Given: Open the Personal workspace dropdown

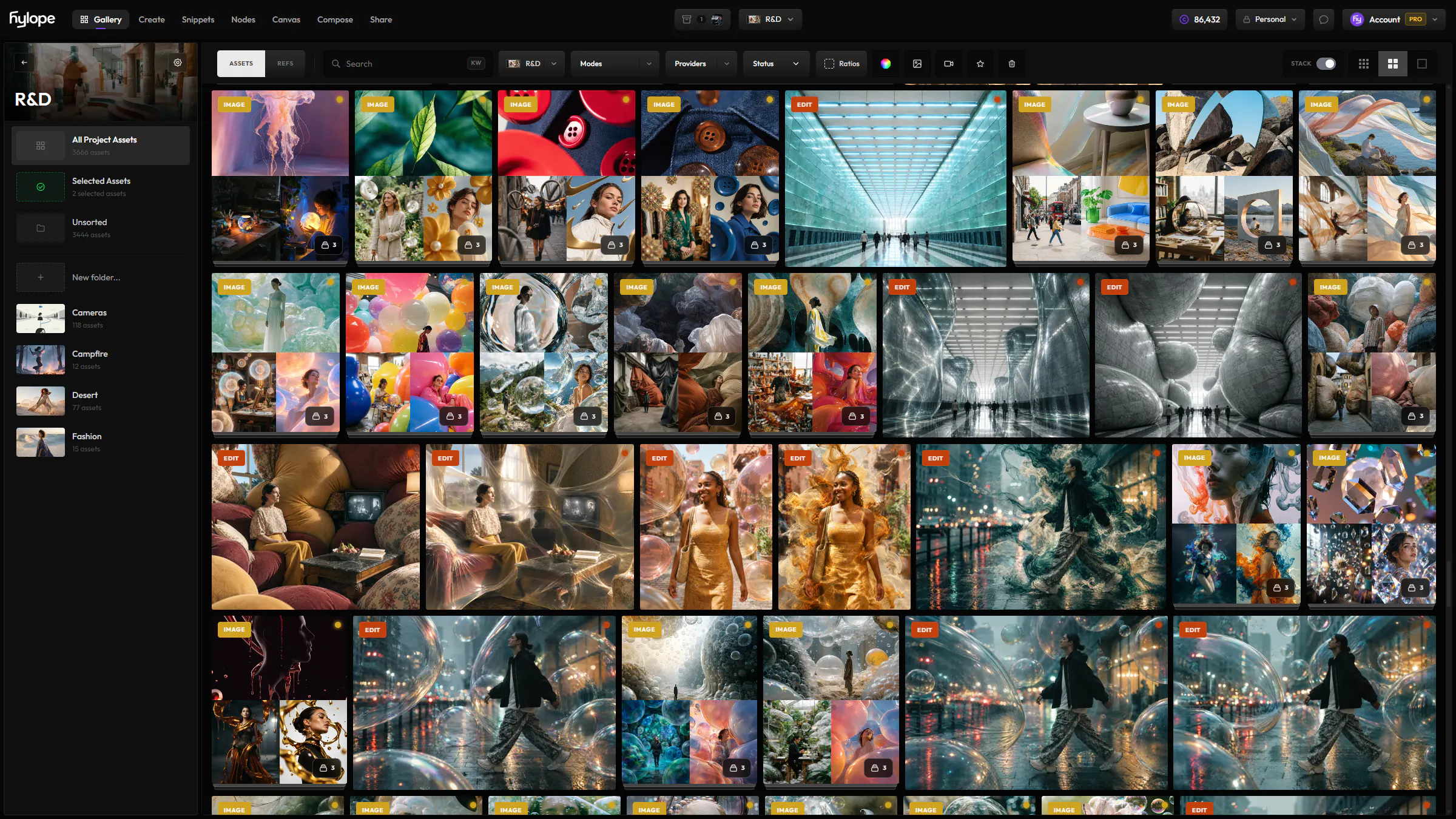Looking at the screenshot, I should (1270, 19).
